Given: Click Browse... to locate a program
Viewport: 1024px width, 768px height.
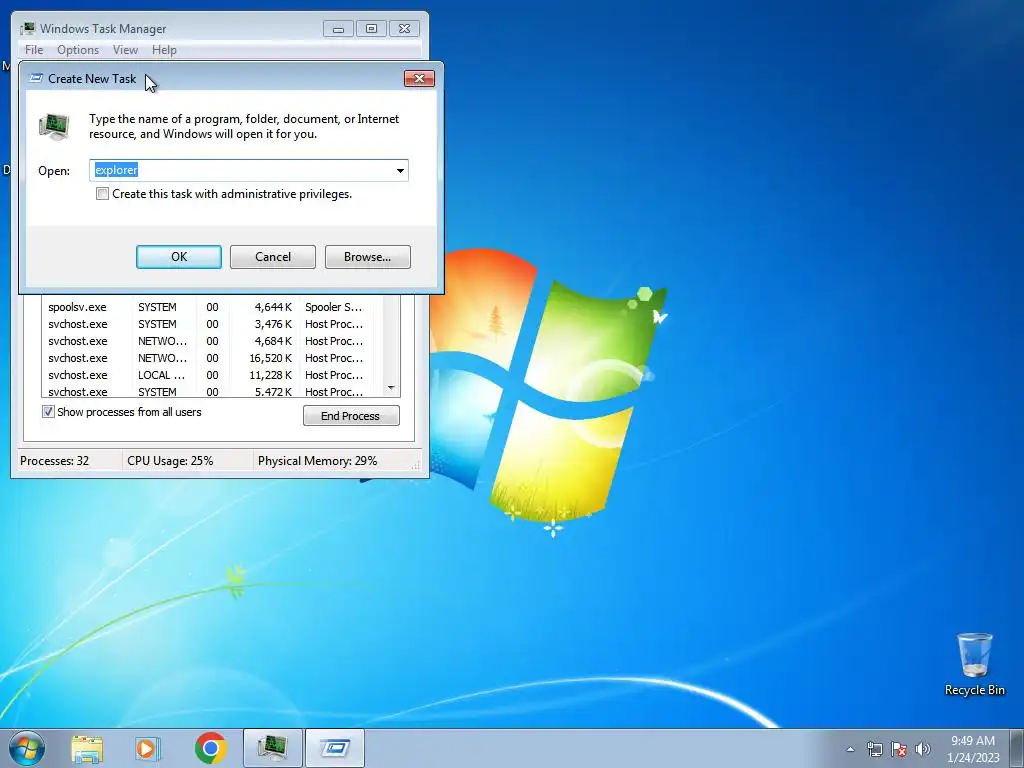Looking at the screenshot, I should (x=368, y=257).
